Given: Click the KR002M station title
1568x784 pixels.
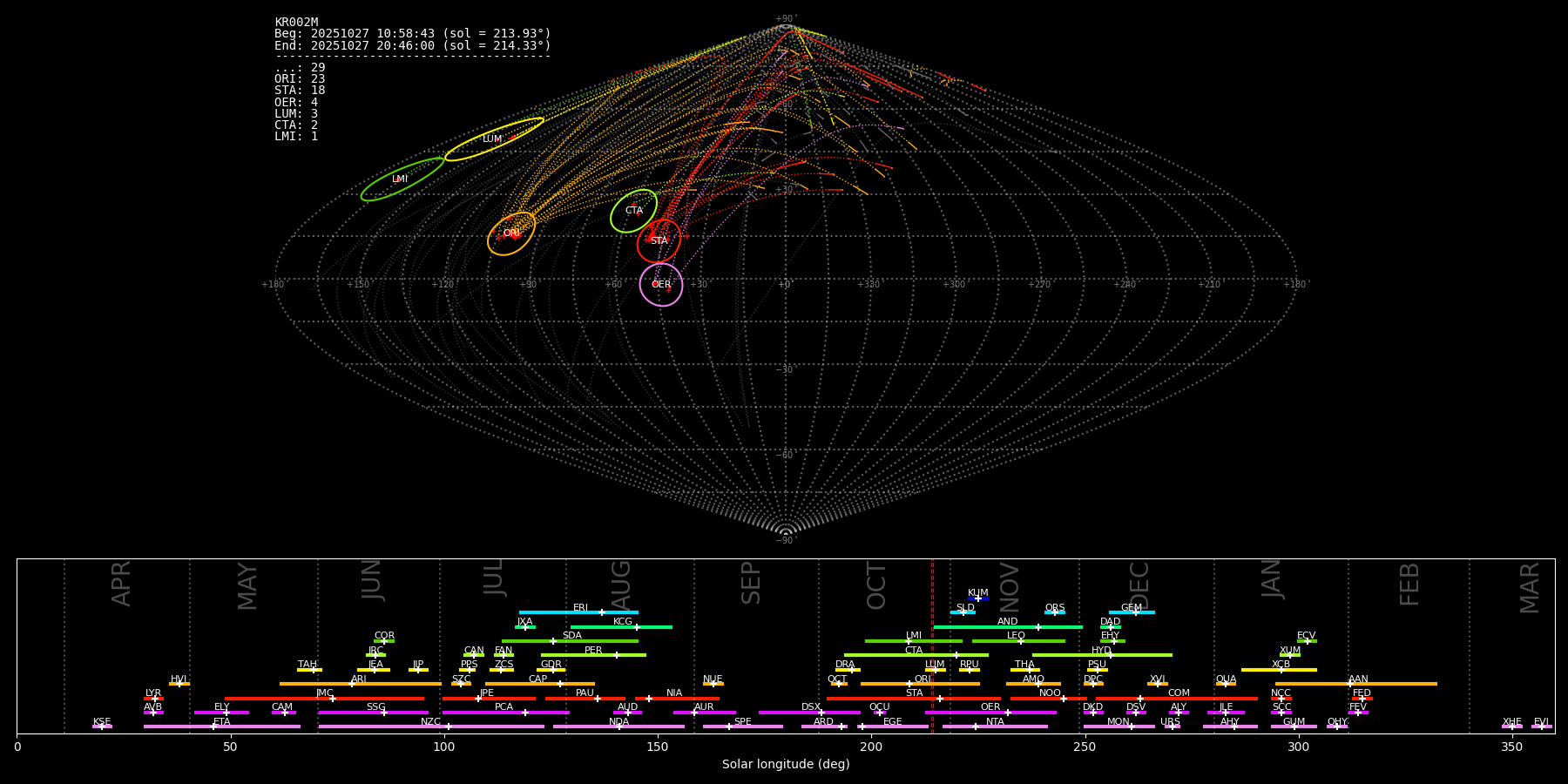Looking at the screenshot, I should (x=296, y=23).
